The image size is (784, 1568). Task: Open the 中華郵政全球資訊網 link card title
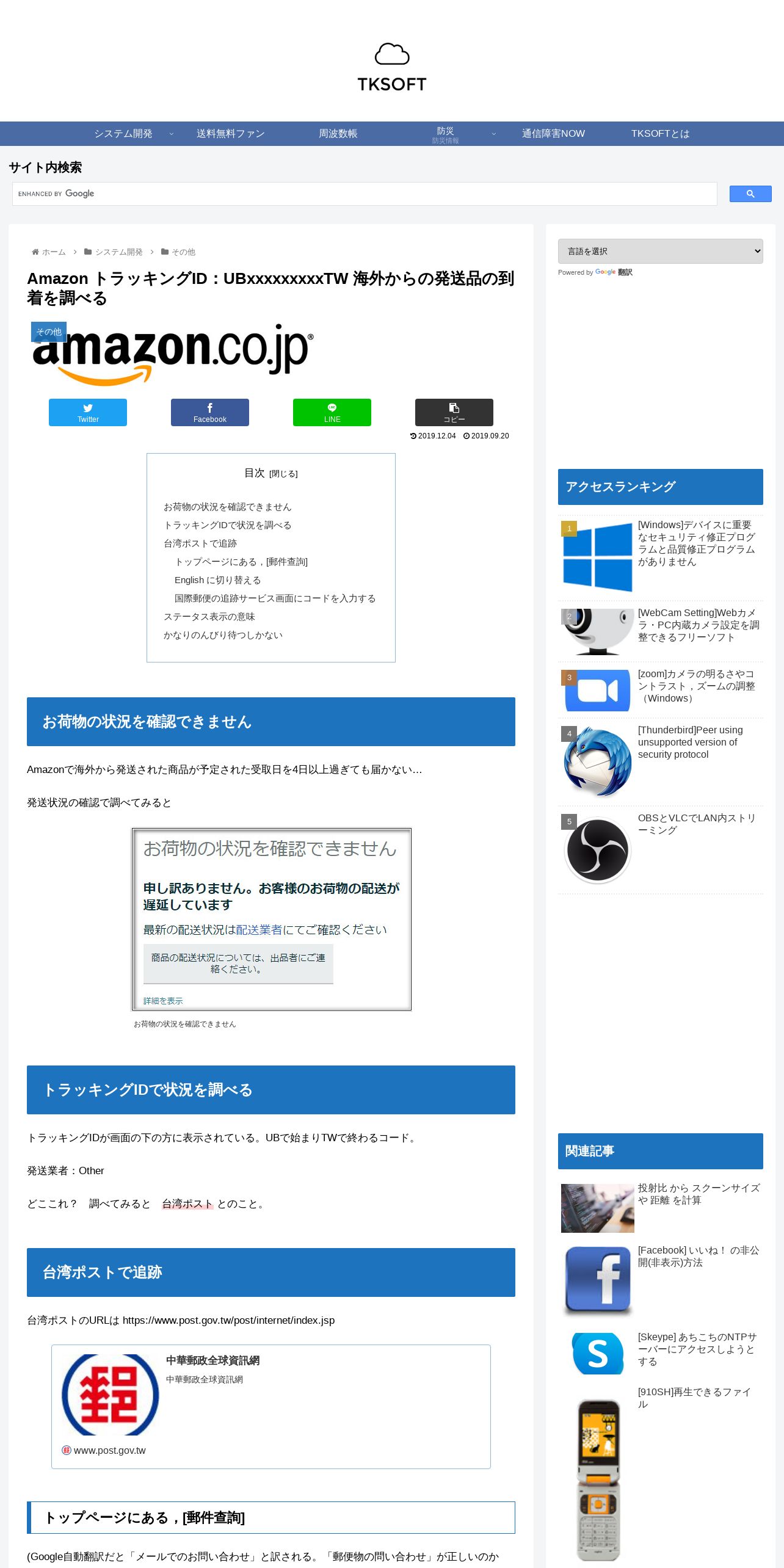pyautogui.click(x=212, y=1360)
